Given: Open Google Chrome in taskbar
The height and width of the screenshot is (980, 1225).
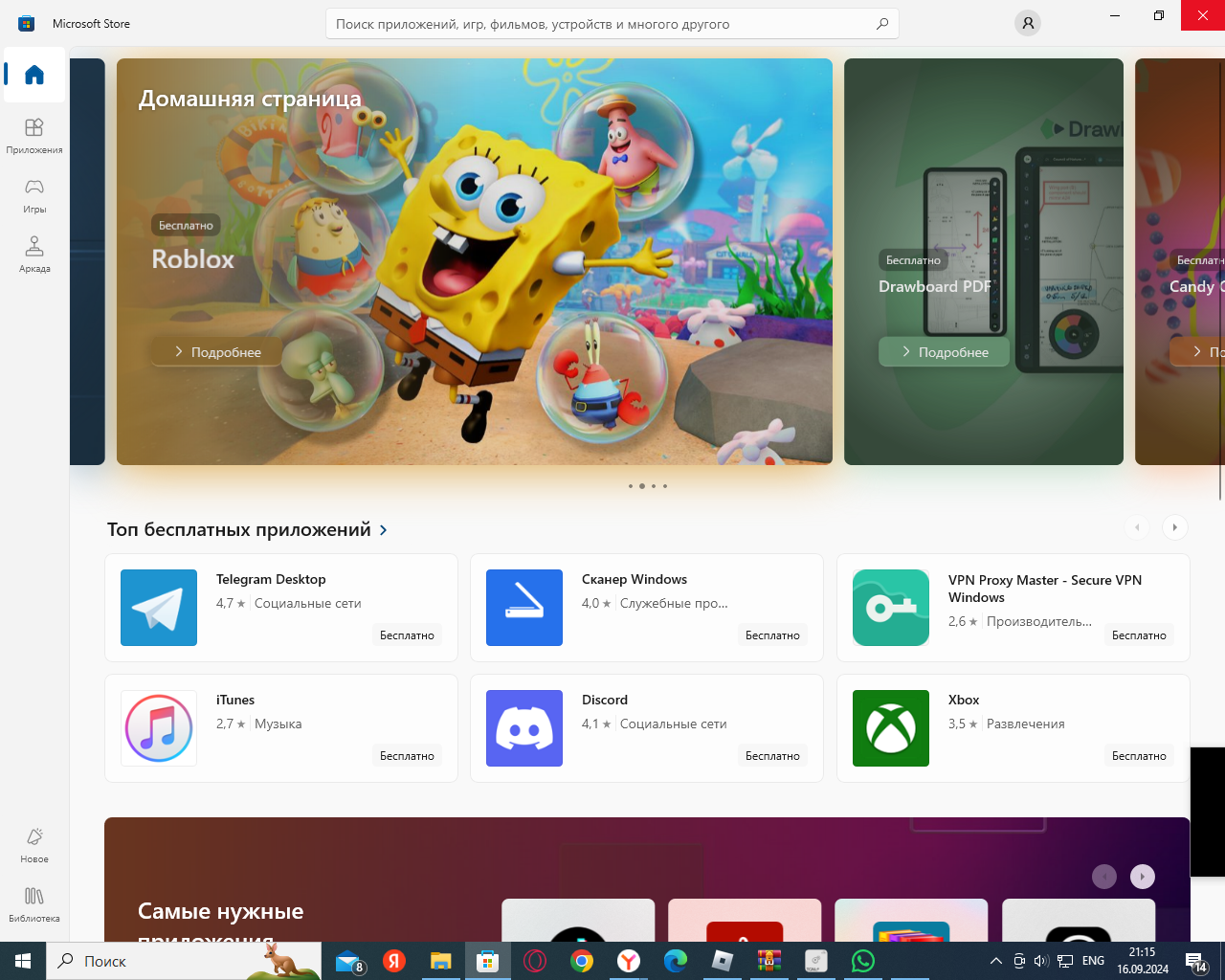Looking at the screenshot, I should (581, 961).
